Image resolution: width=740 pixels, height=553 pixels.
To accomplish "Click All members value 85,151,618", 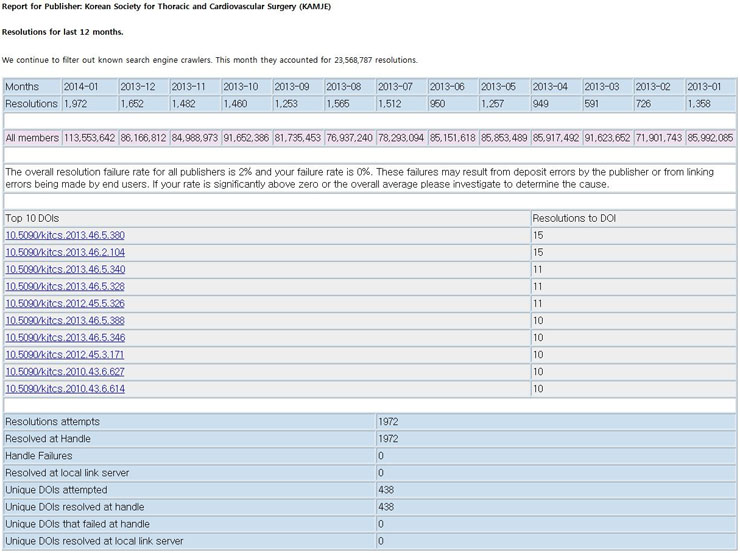I will (453, 138).
